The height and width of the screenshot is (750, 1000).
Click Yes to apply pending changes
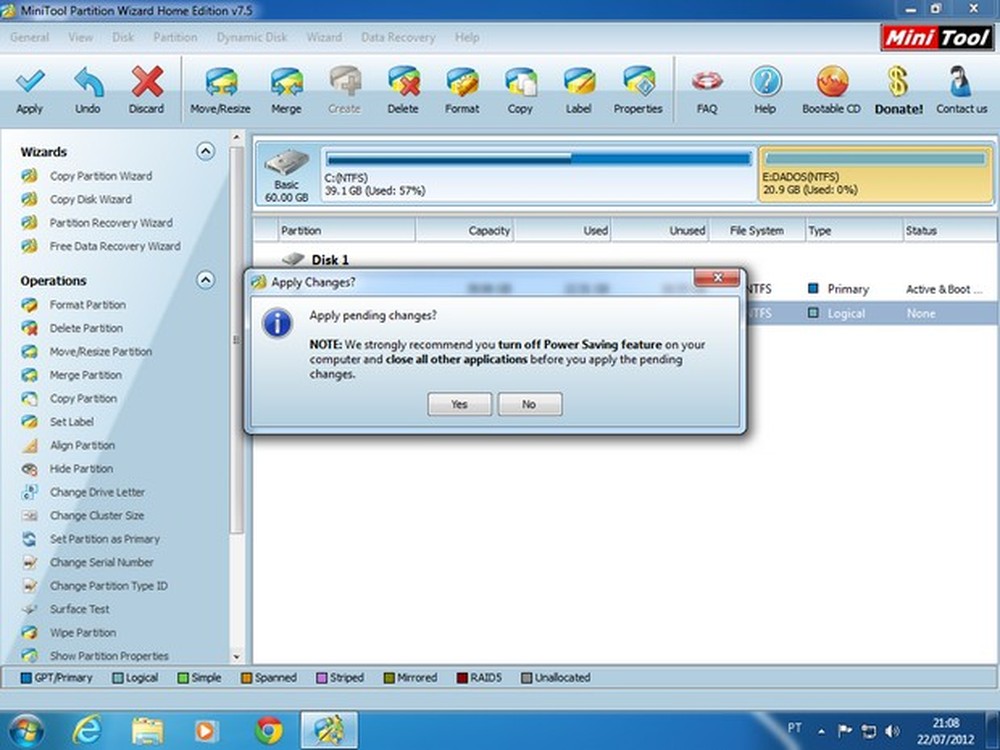click(459, 404)
